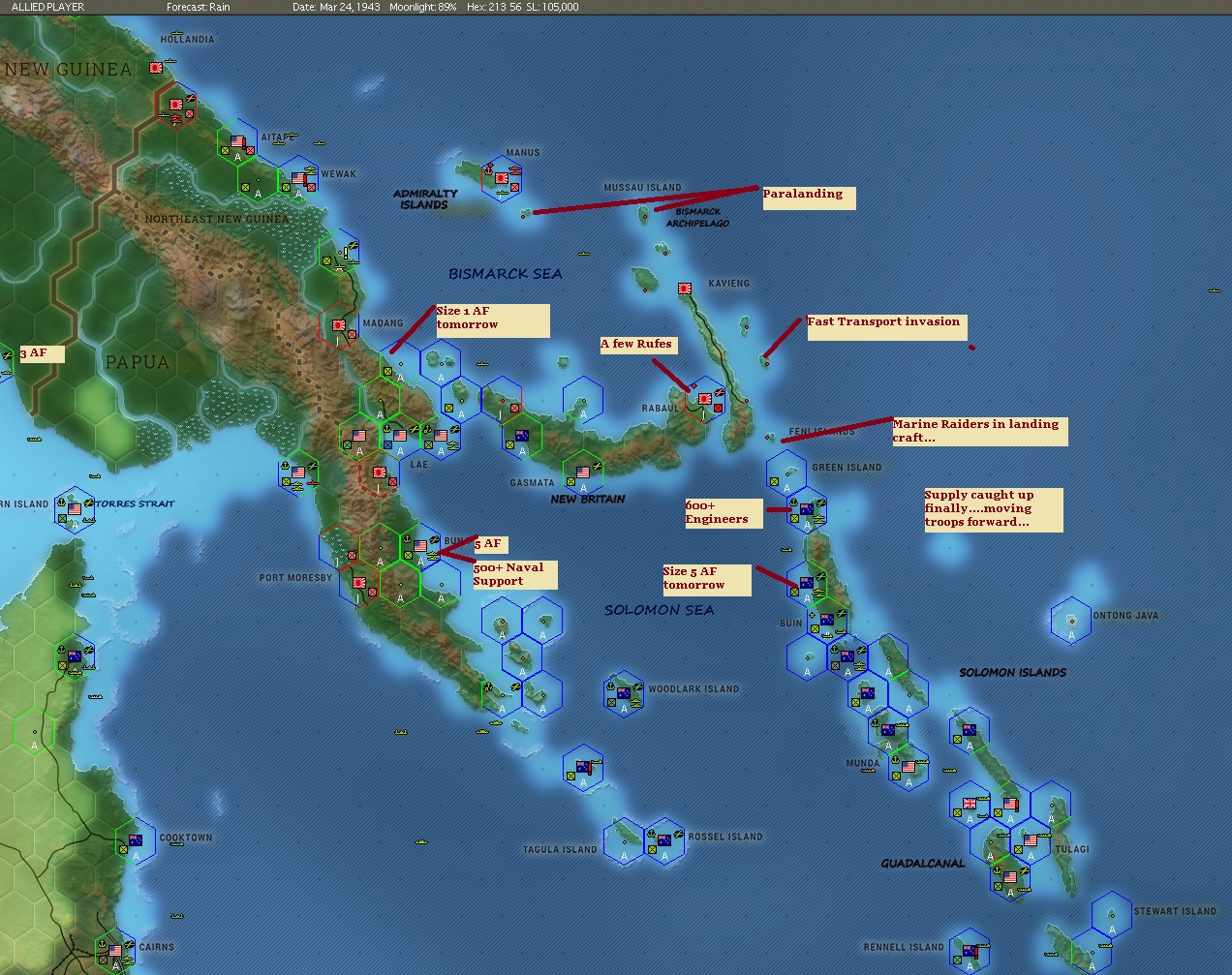
Task: Select the base markers on Woodlark Island
Action: 624,693
